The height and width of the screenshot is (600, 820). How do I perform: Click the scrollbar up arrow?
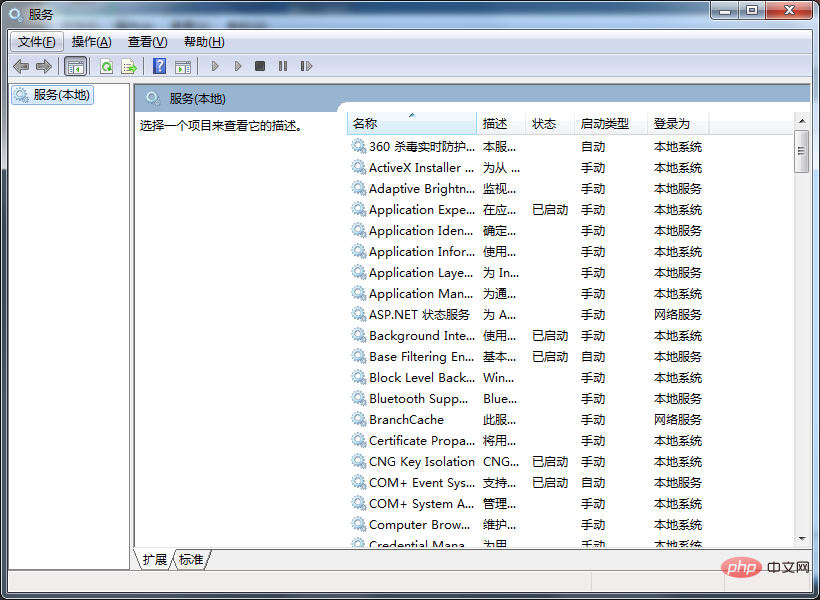click(802, 121)
